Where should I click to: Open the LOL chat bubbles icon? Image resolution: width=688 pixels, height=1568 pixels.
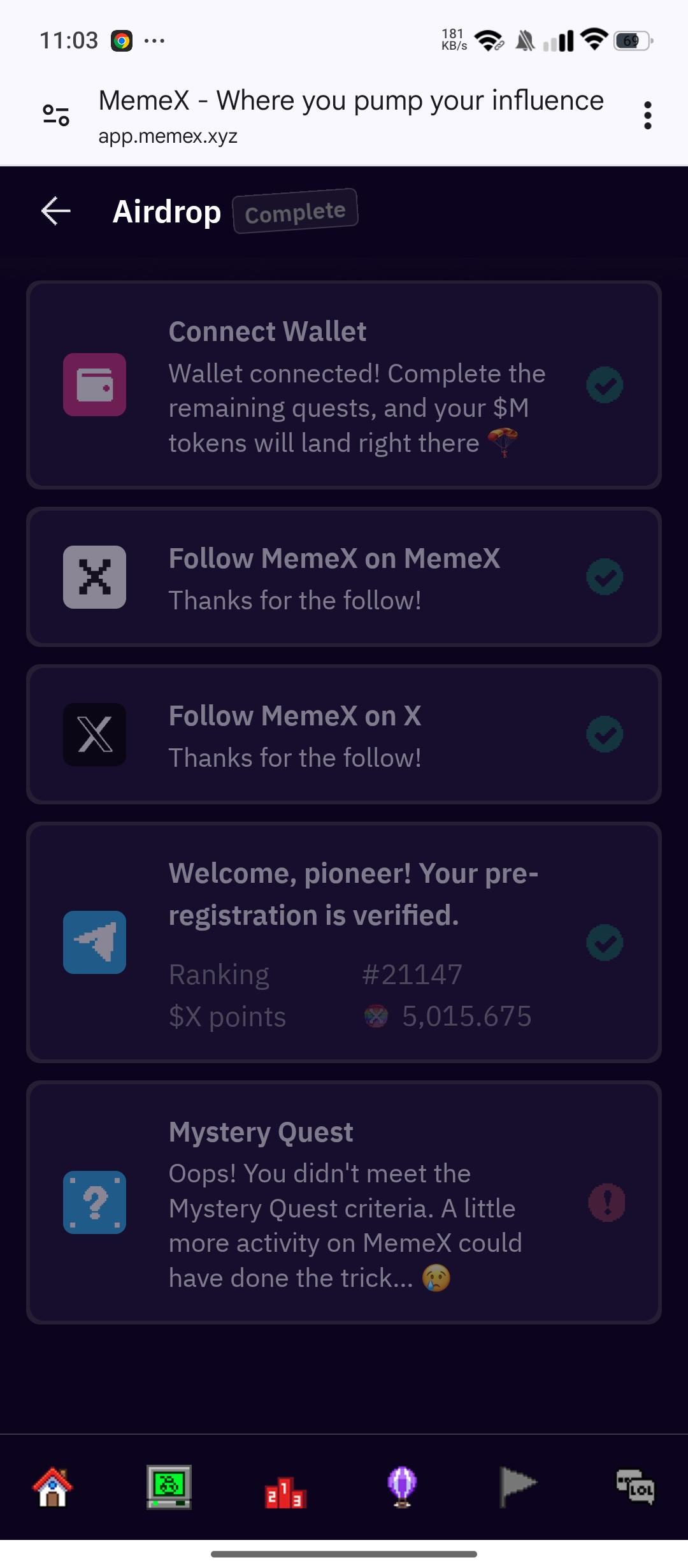point(634,1486)
